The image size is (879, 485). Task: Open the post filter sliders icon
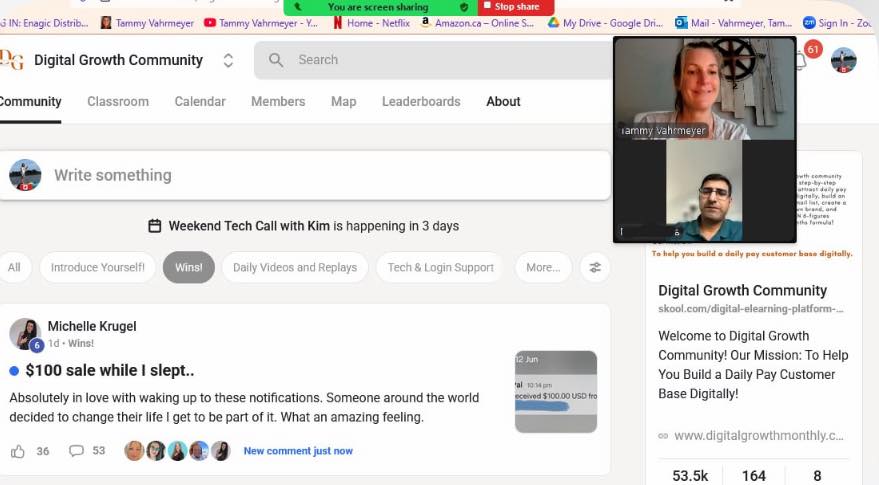(595, 267)
